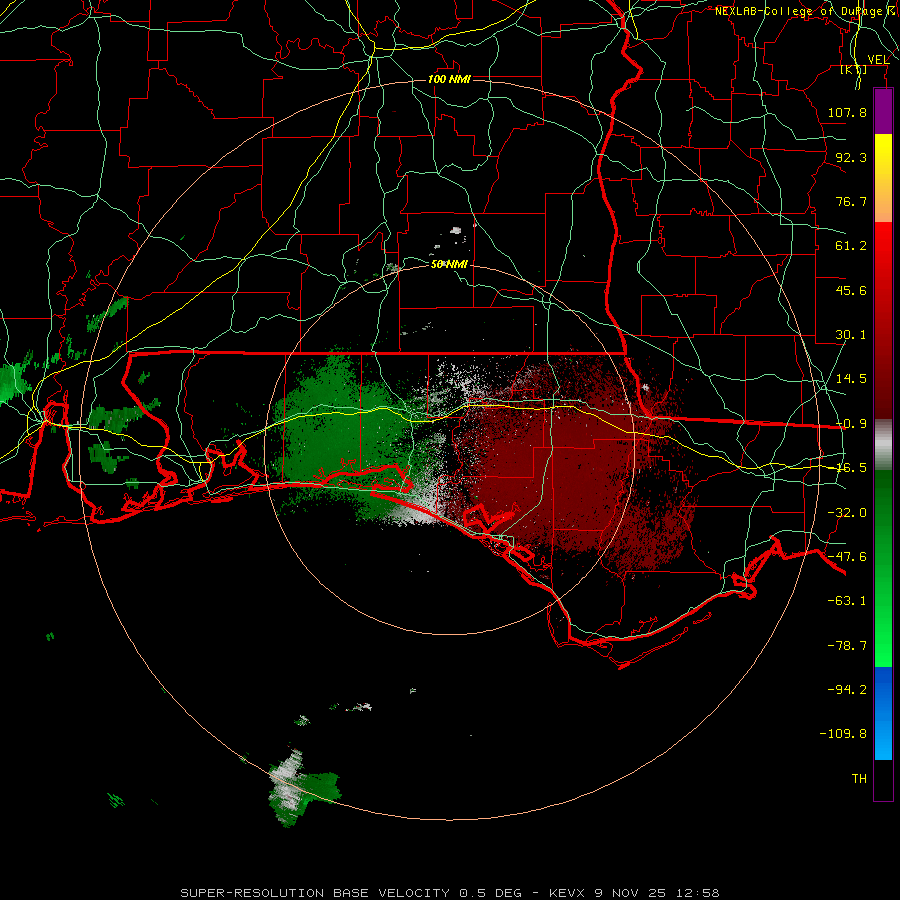Pick the green segment of velocity color bar

tap(883, 568)
